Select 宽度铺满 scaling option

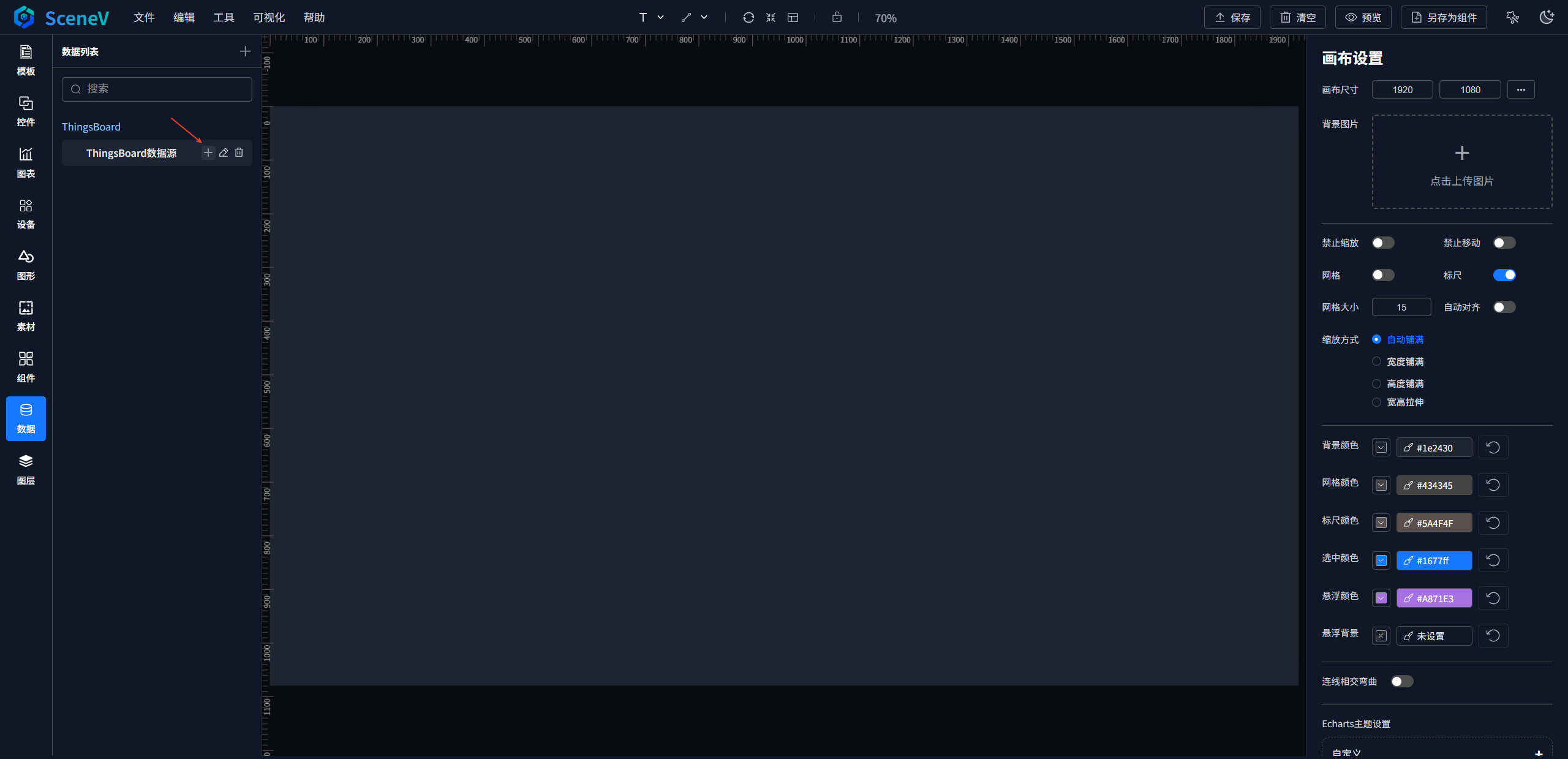coord(1398,361)
